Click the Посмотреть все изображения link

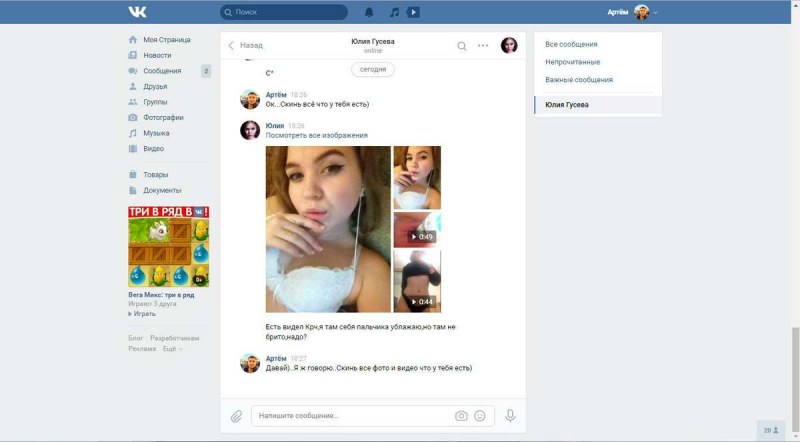click(316, 135)
